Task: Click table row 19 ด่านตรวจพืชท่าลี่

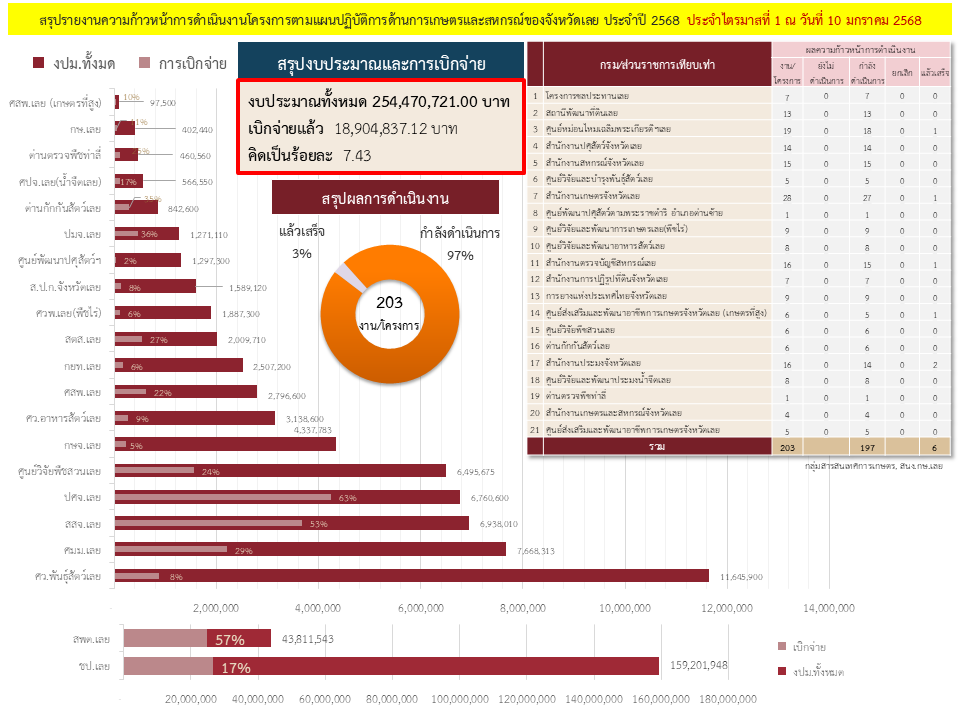Action: coord(739,396)
